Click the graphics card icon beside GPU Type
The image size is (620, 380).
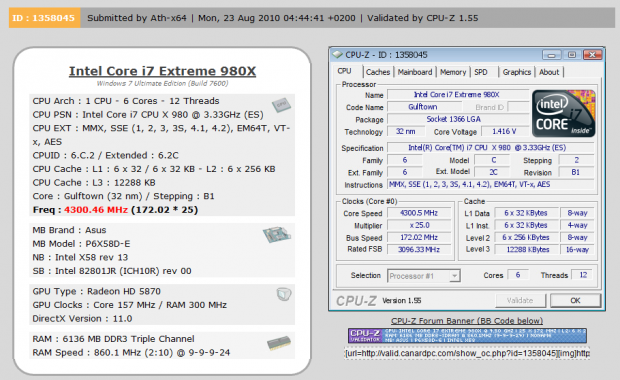point(284,294)
